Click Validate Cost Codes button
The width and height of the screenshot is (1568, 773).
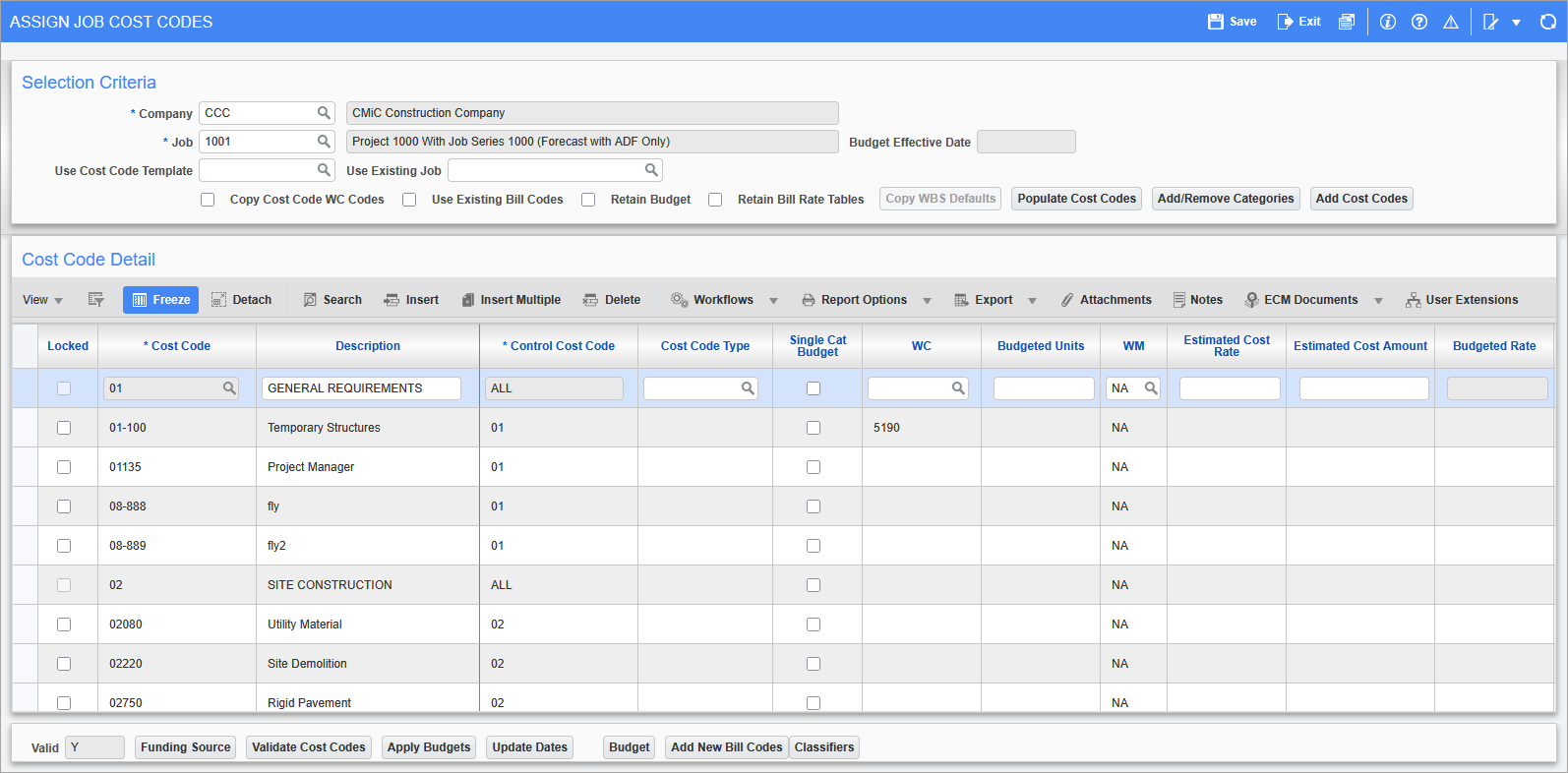pos(309,747)
